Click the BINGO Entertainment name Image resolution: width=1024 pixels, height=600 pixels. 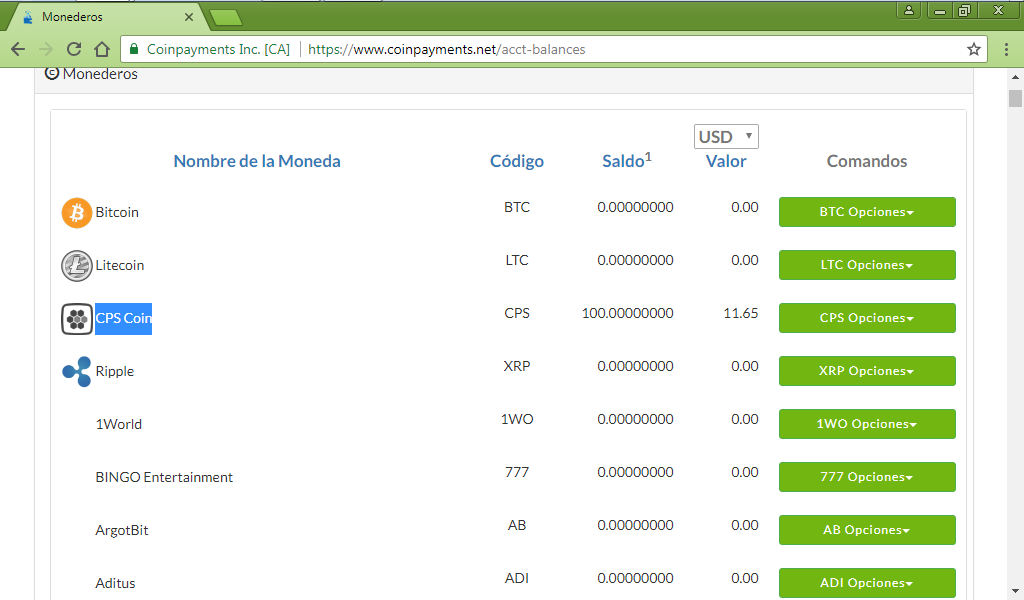(x=164, y=477)
